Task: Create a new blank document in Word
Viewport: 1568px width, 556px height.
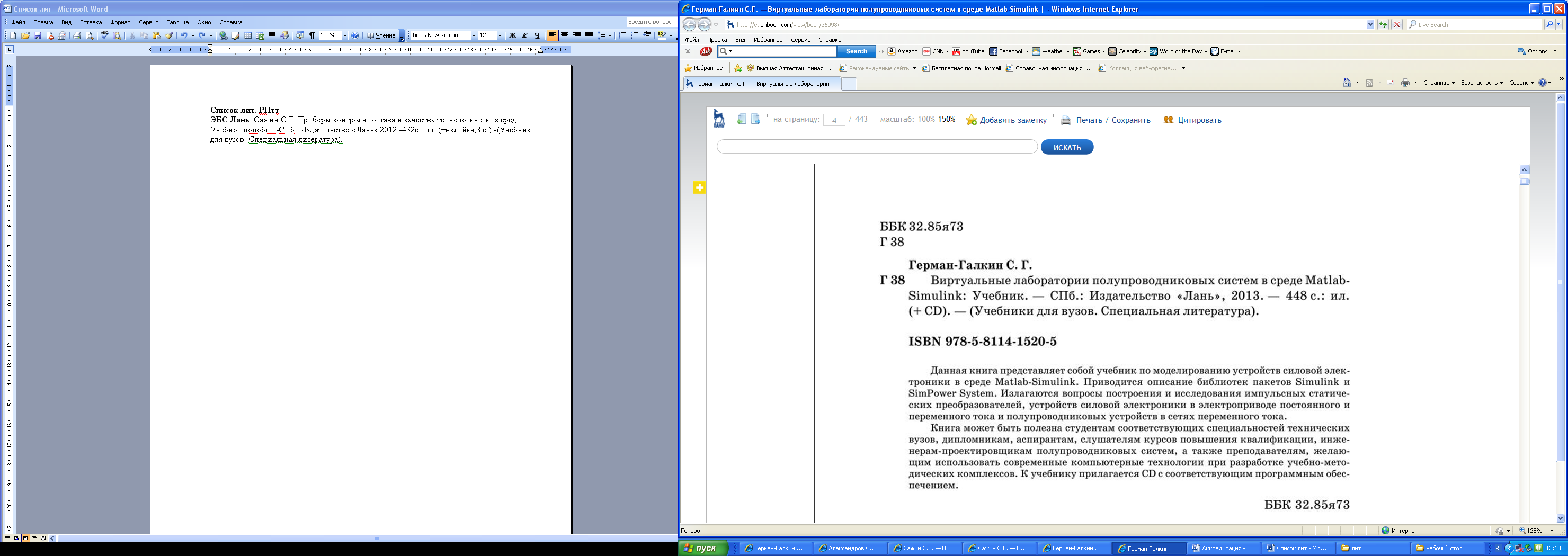Action: 13,35
